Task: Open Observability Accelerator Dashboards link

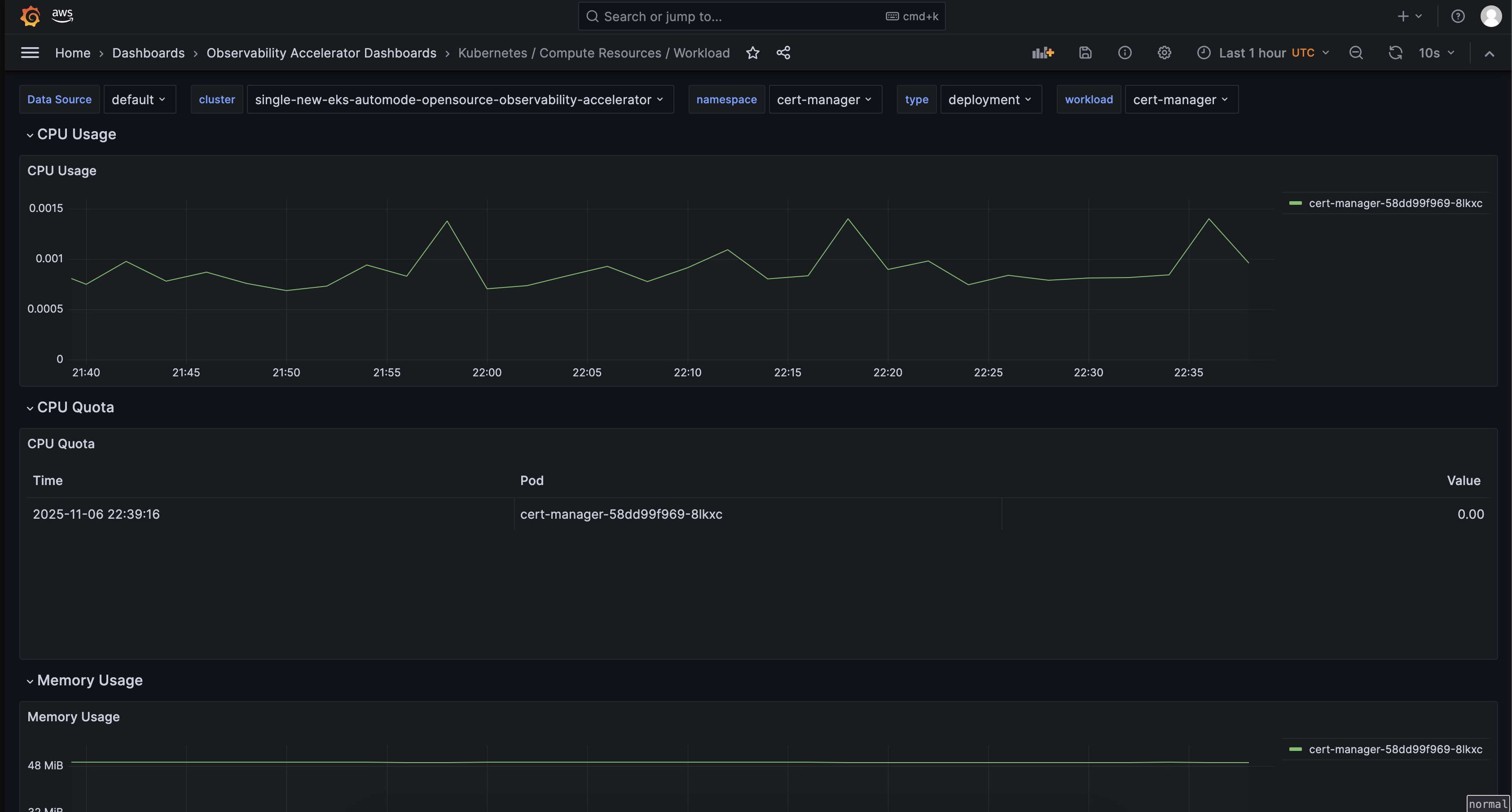Action: pyautogui.click(x=321, y=52)
